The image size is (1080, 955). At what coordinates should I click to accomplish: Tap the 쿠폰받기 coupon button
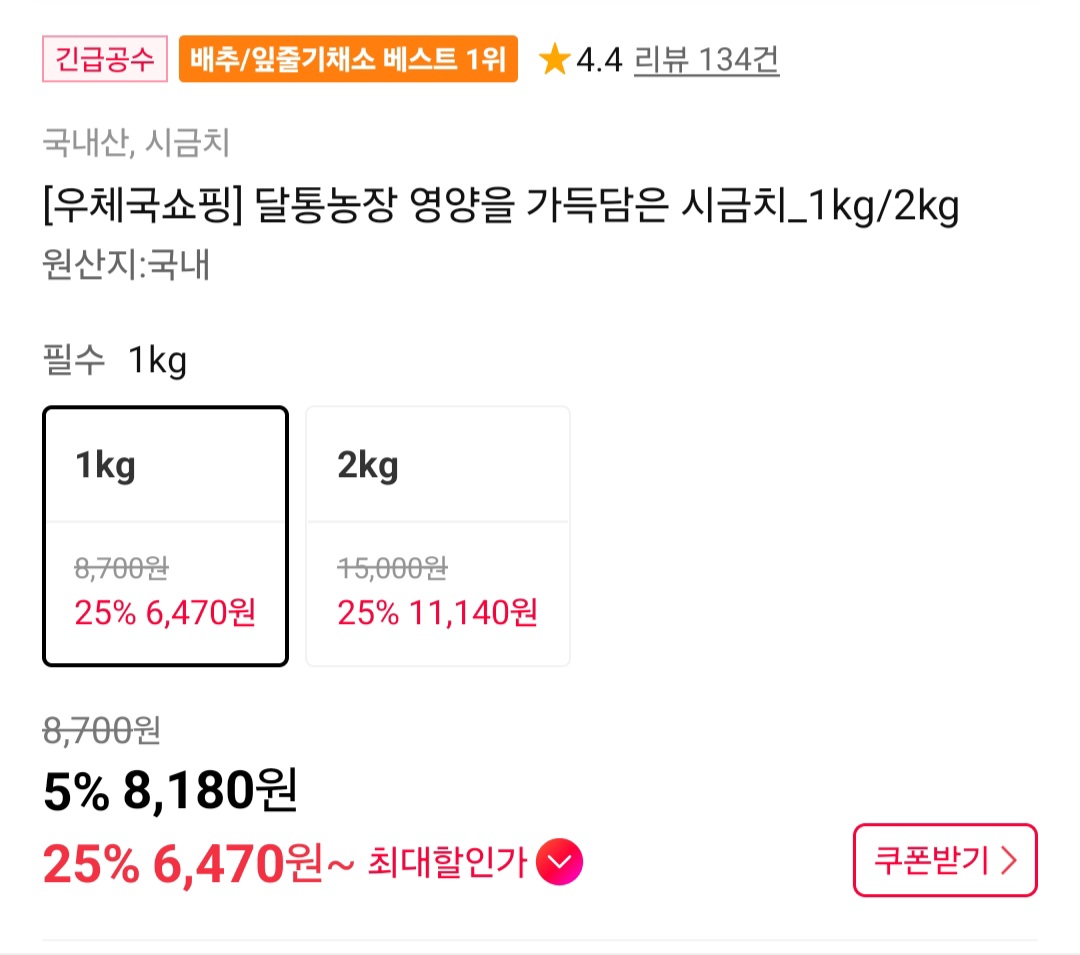pos(944,860)
